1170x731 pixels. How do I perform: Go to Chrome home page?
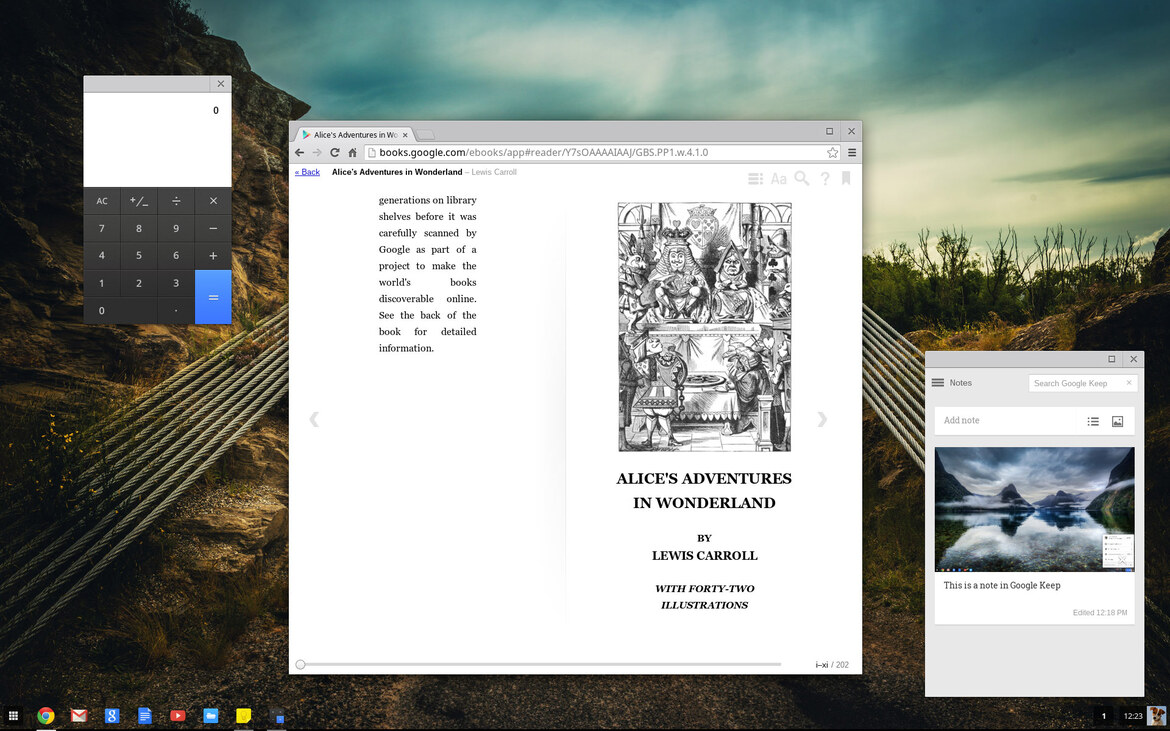352,152
